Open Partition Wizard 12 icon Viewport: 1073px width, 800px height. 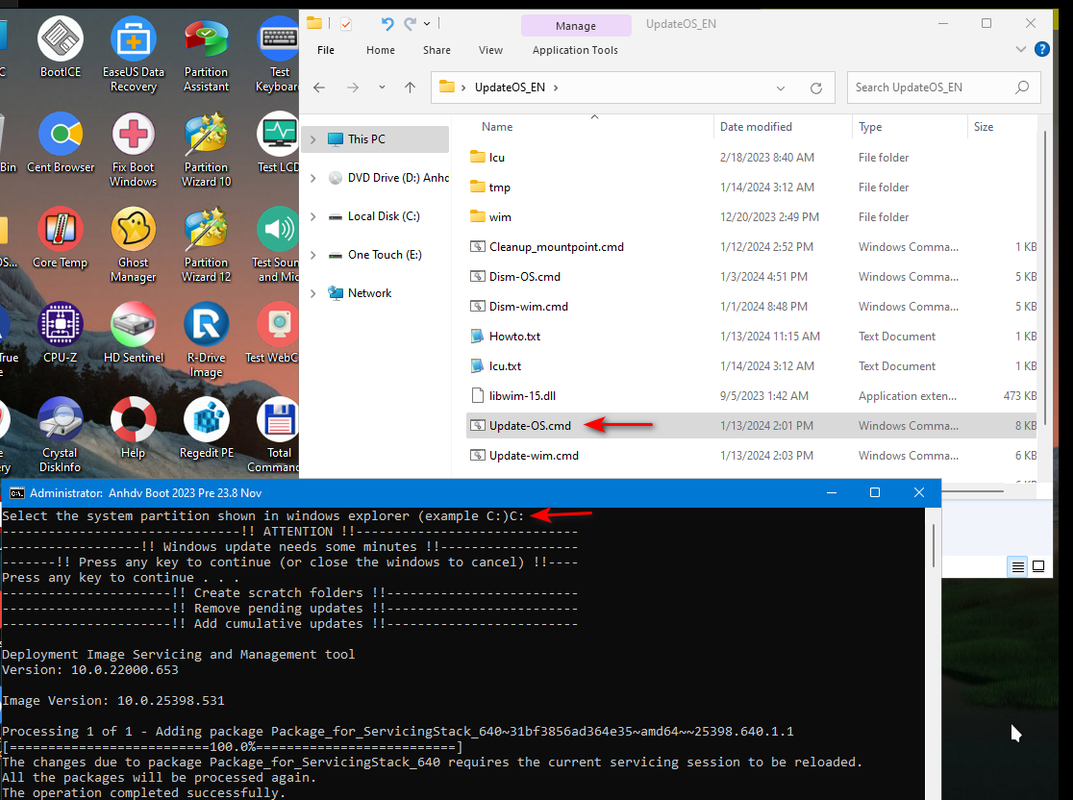click(206, 245)
